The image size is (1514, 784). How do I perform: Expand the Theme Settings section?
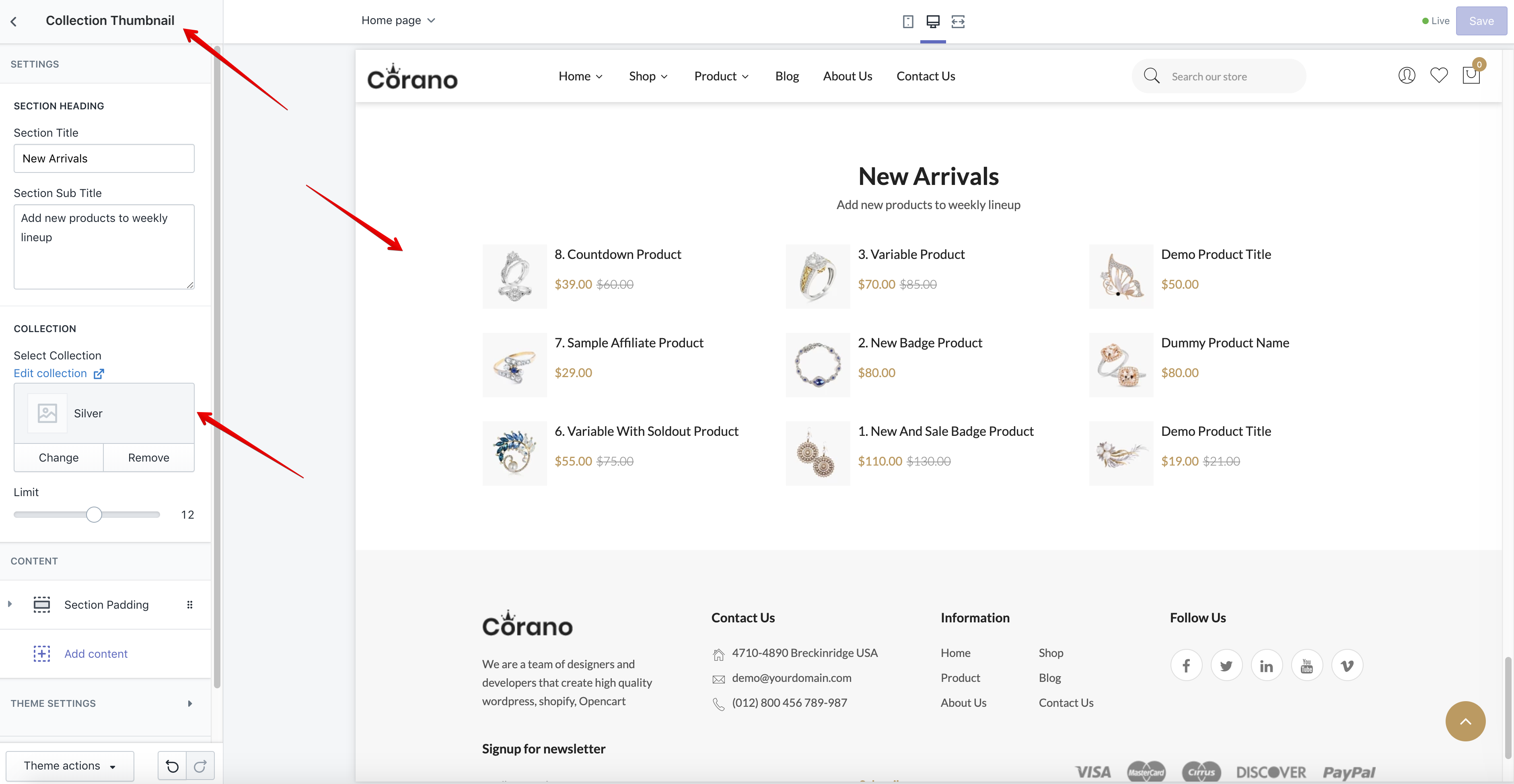[x=189, y=704]
